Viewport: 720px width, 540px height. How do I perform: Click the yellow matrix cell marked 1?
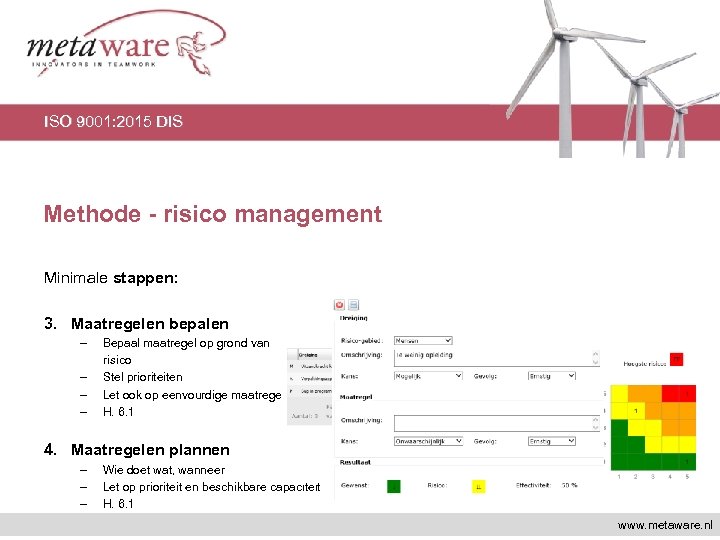click(x=636, y=411)
